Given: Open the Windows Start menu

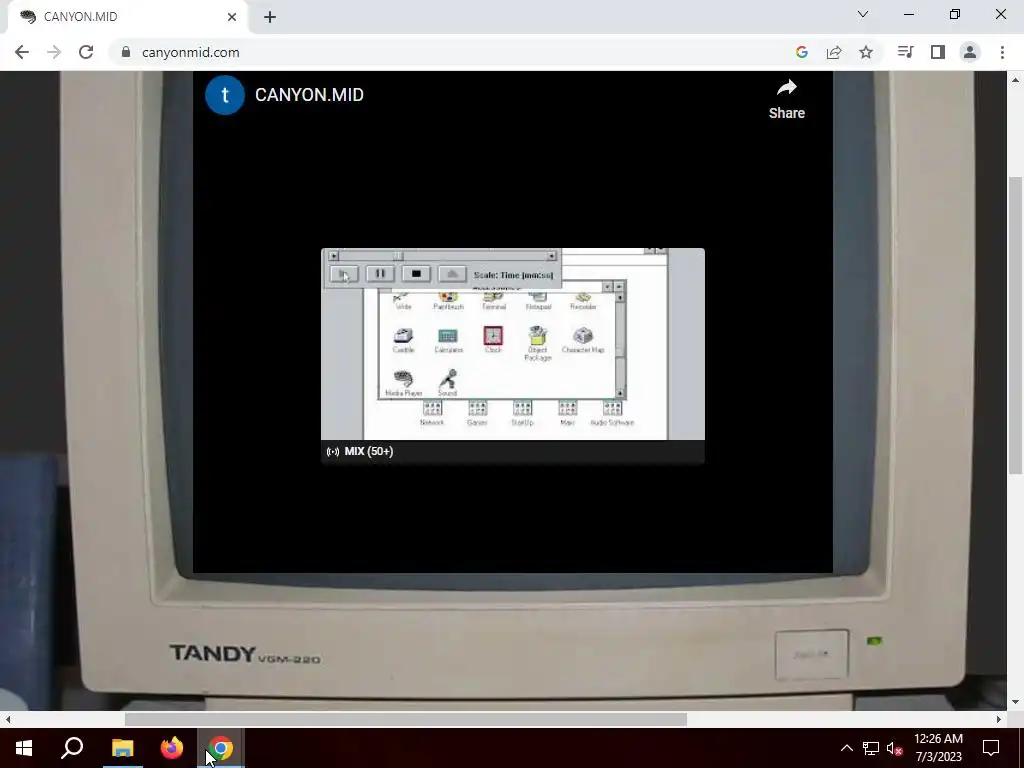Looking at the screenshot, I should coord(24,748).
